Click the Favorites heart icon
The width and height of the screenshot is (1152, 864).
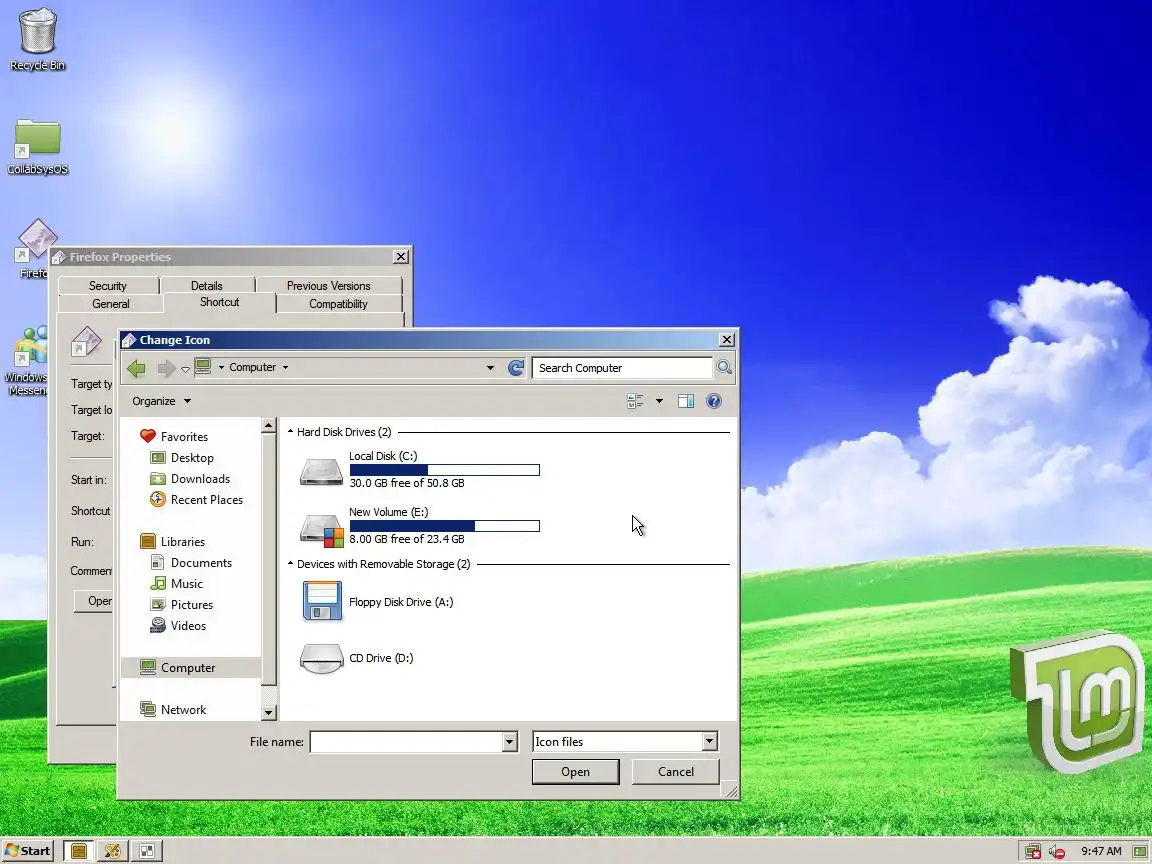[148, 436]
